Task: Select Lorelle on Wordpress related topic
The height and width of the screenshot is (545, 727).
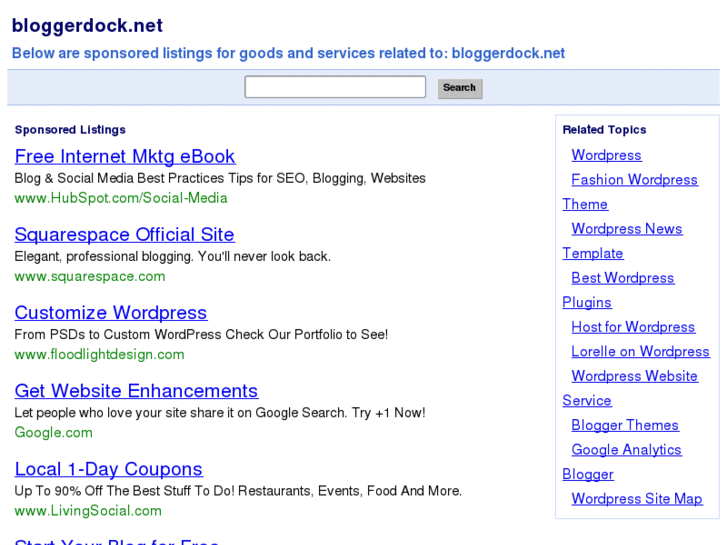Action: click(x=640, y=352)
